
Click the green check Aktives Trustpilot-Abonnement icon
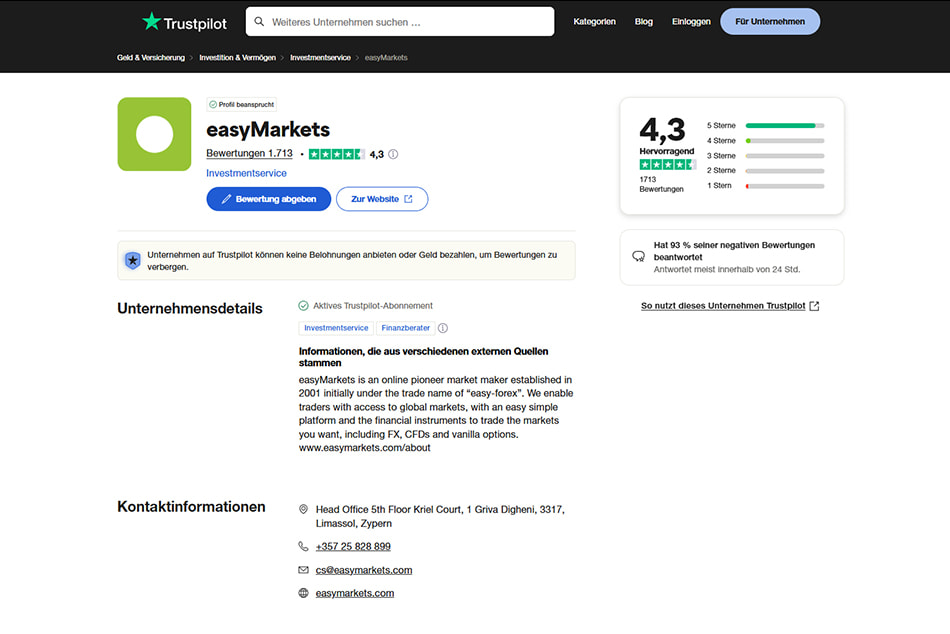click(304, 305)
